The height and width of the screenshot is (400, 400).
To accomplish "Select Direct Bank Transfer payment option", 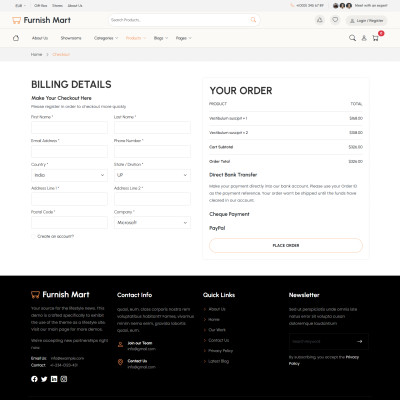I will coord(233,175).
